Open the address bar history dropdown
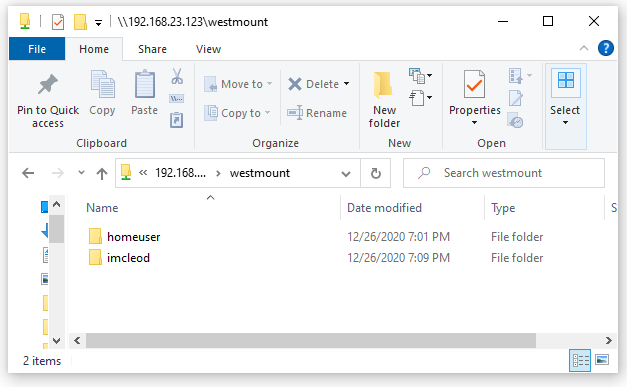 pyautogui.click(x=346, y=174)
